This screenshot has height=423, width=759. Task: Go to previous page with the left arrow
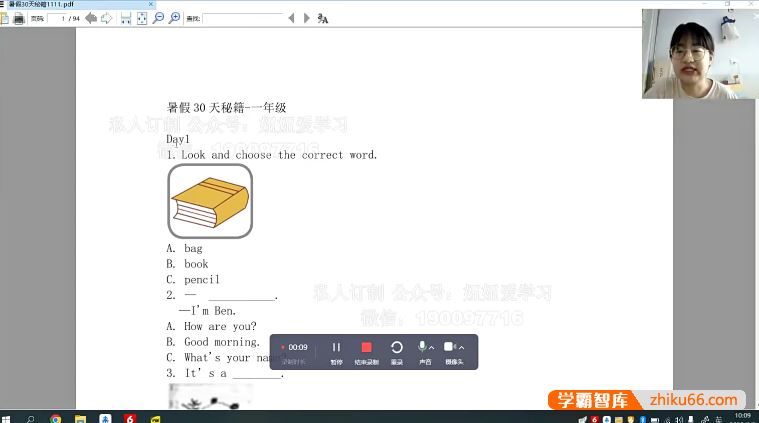coord(91,18)
